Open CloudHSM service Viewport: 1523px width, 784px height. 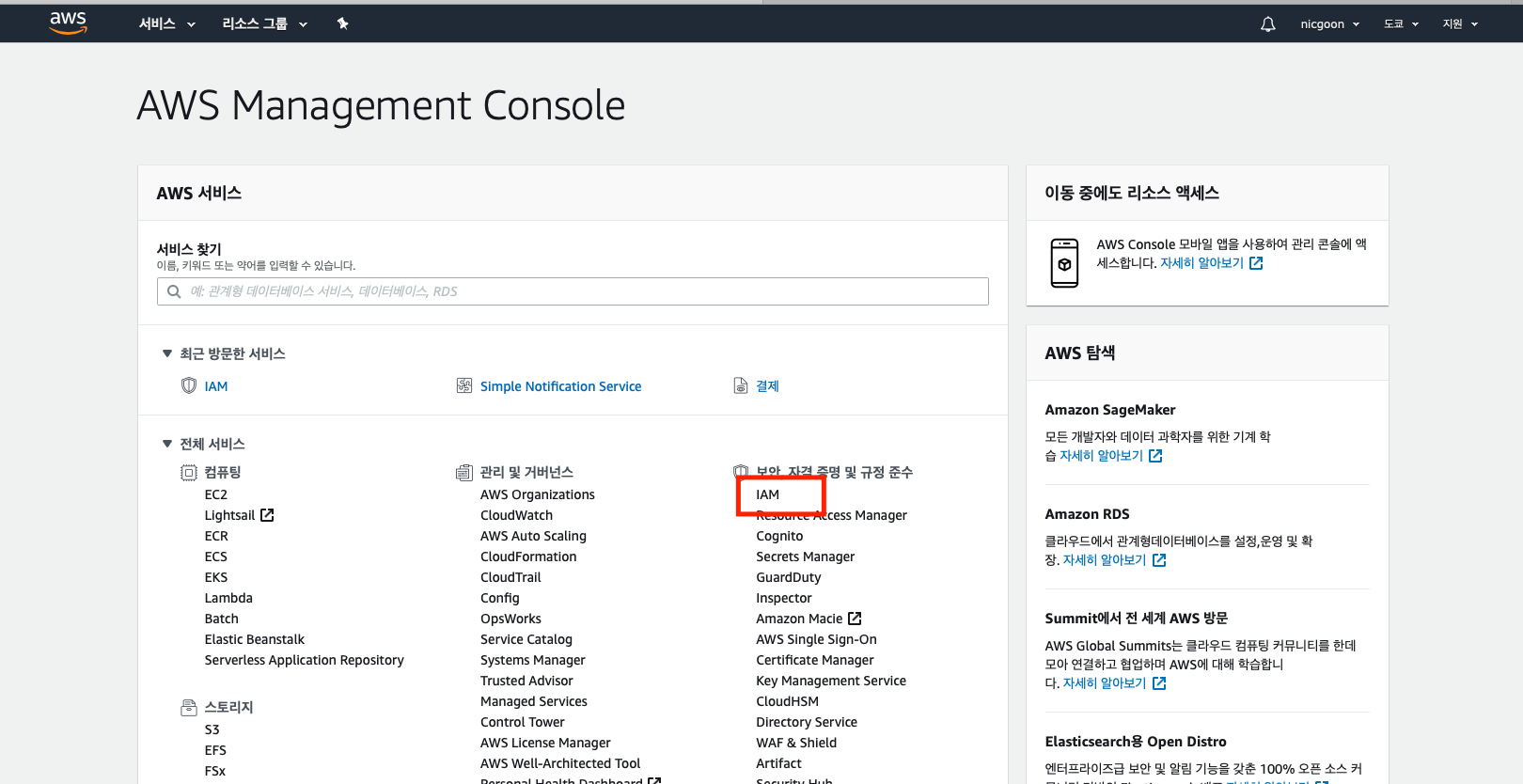pyautogui.click(x=787, y=701)
